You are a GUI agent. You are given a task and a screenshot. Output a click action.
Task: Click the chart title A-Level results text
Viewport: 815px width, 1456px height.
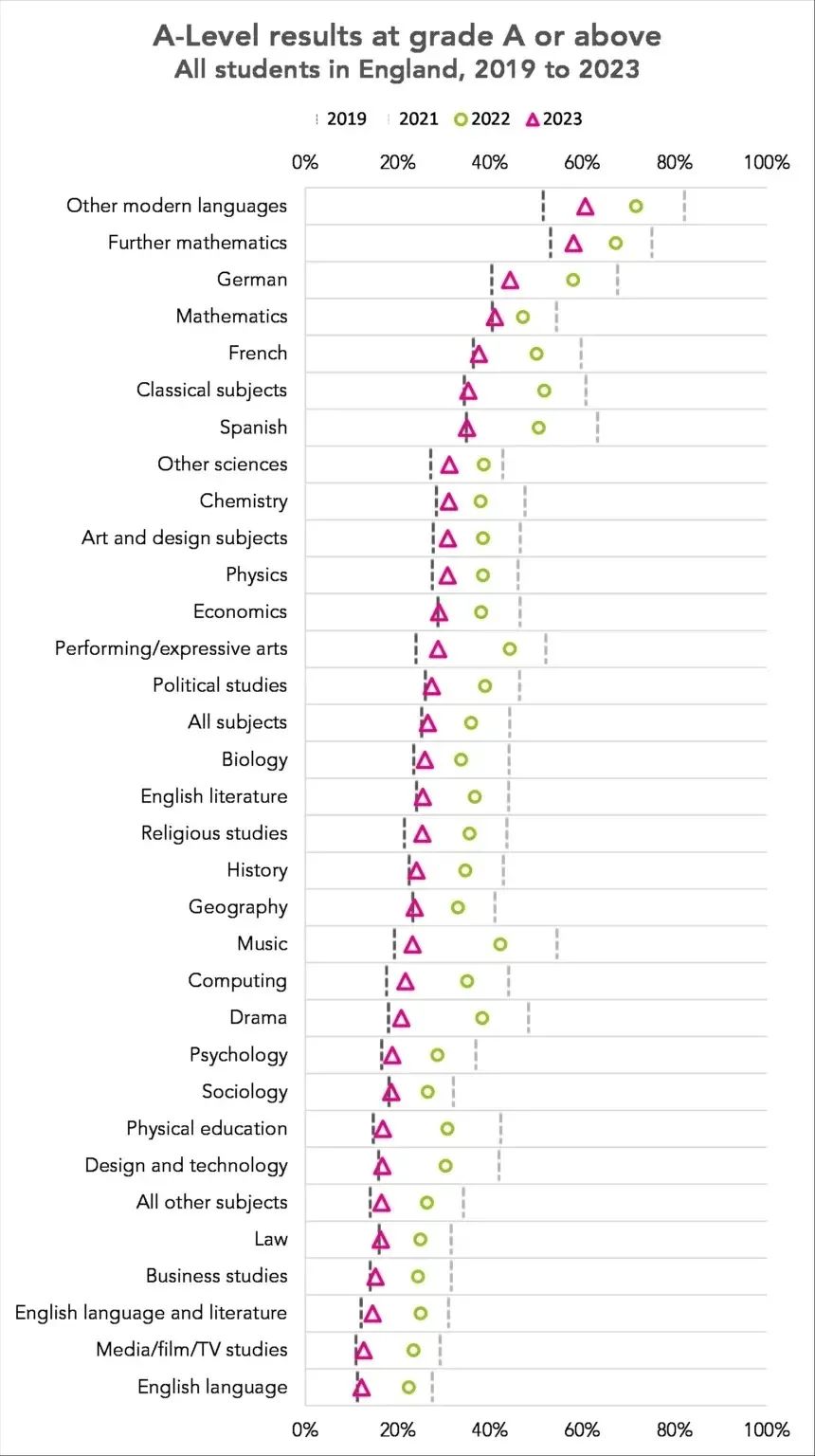[407, 36]
